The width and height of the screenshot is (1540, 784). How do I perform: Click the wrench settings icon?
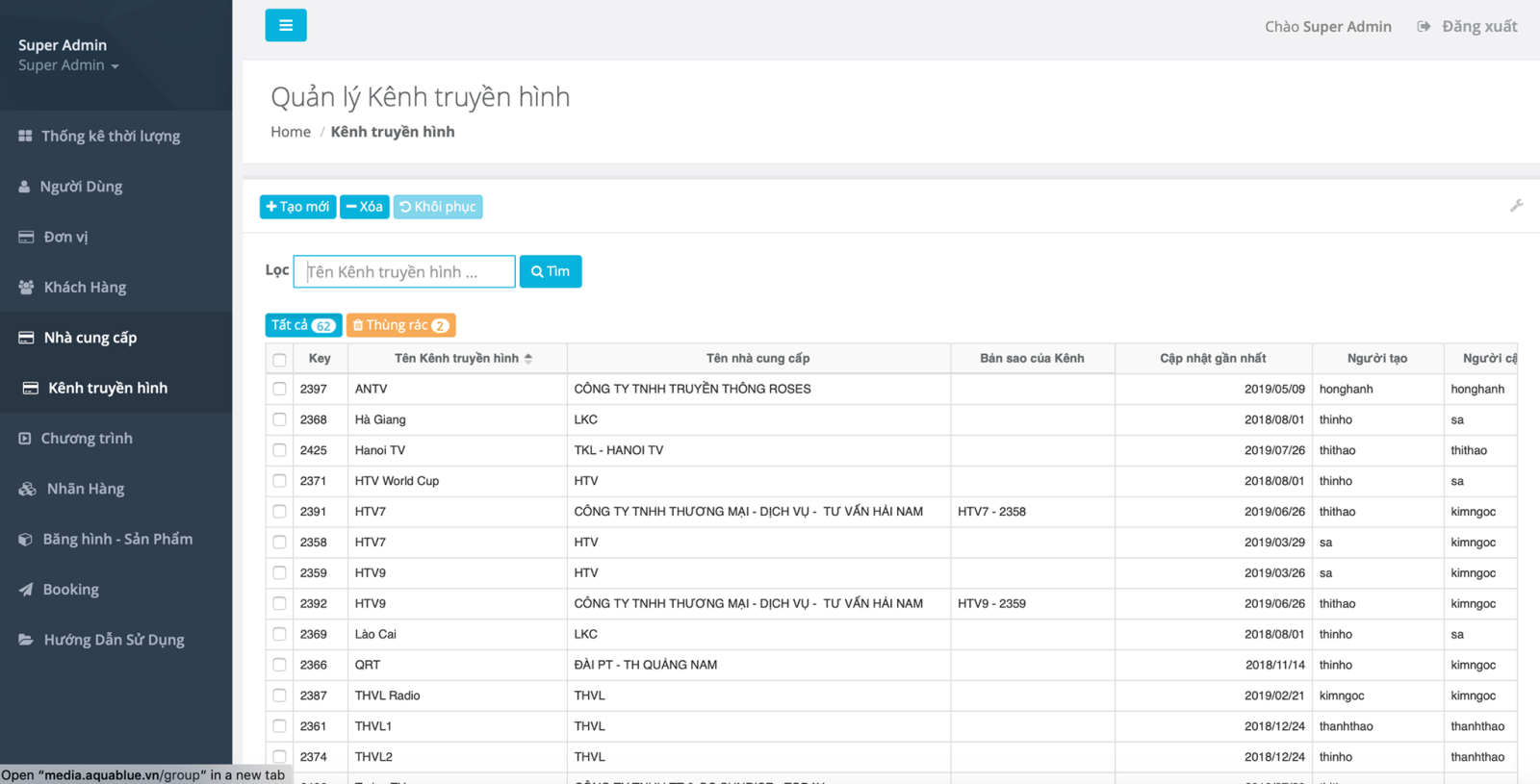1516,206
